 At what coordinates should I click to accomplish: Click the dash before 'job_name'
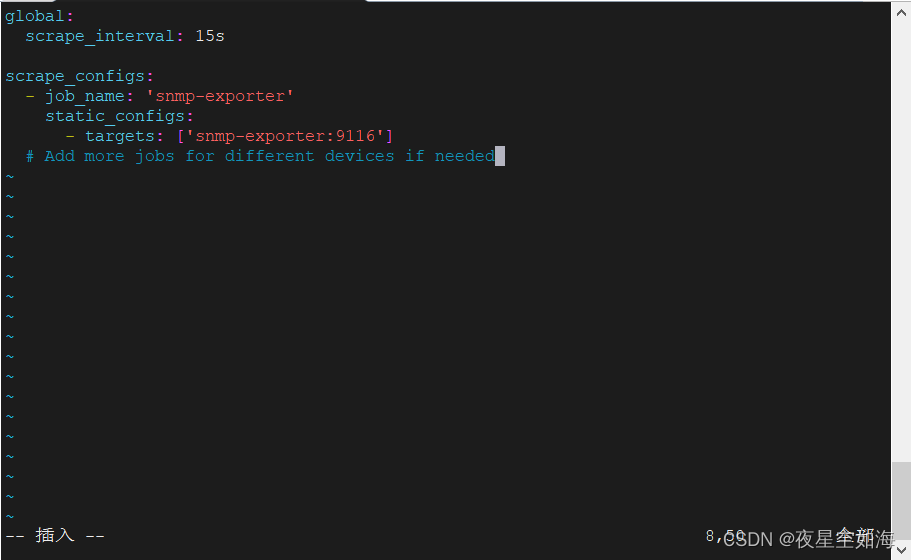(30, 96)
